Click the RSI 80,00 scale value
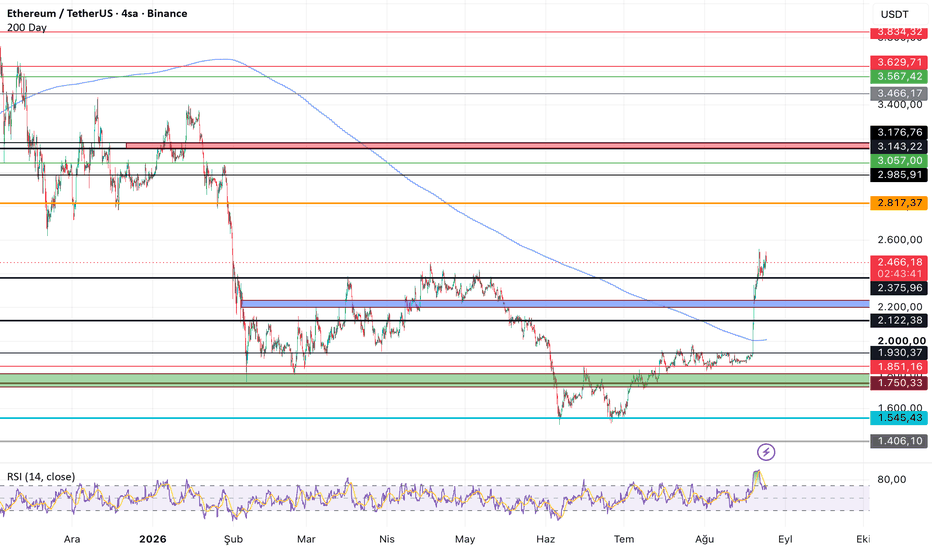Screen dimensions: 932x550 point(892,479)
